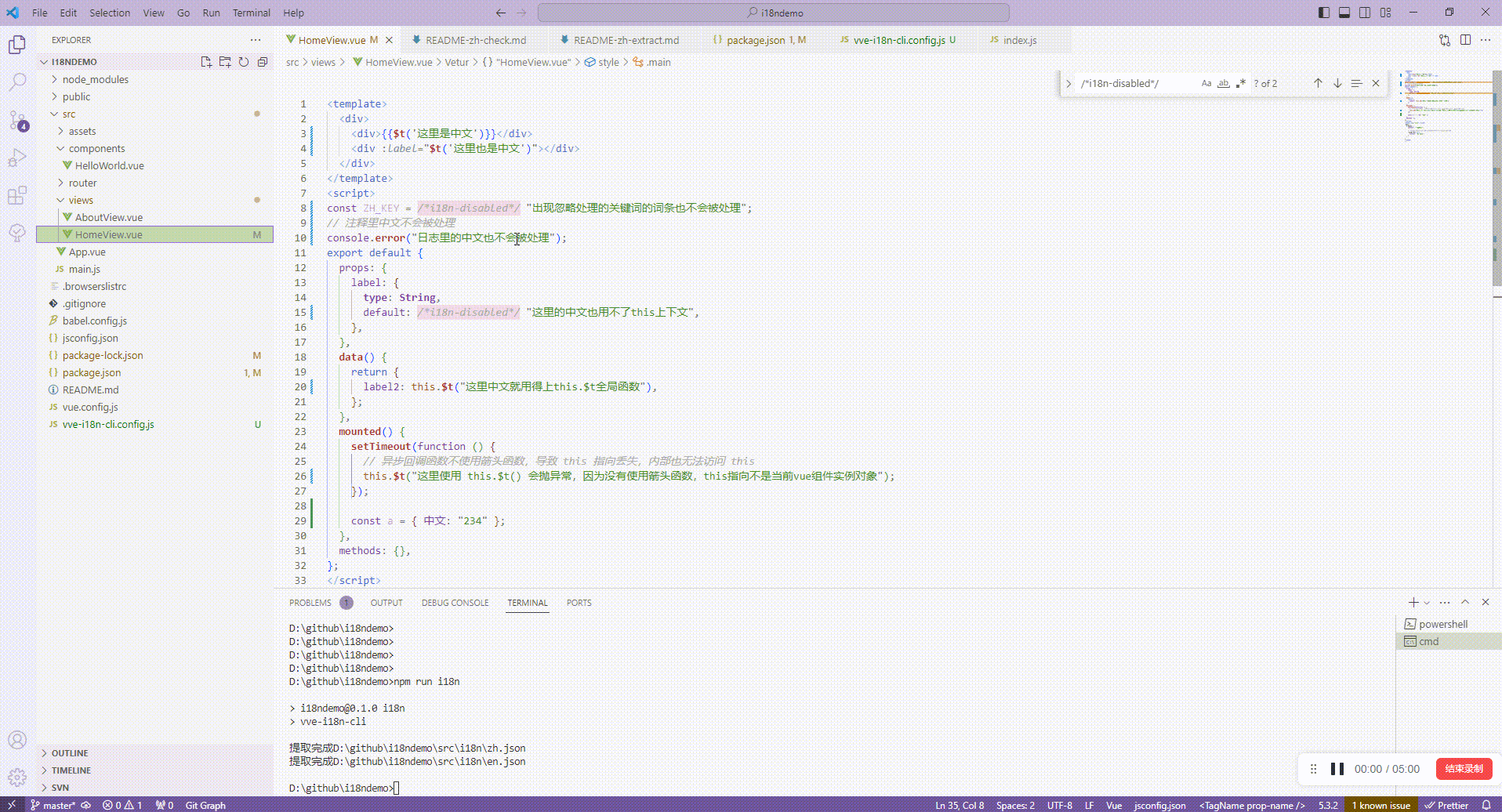This screenshot has height=812, width=1502.
Task: Toggle Secondary Side Bar layout icon
Action: click(1365, 13)
